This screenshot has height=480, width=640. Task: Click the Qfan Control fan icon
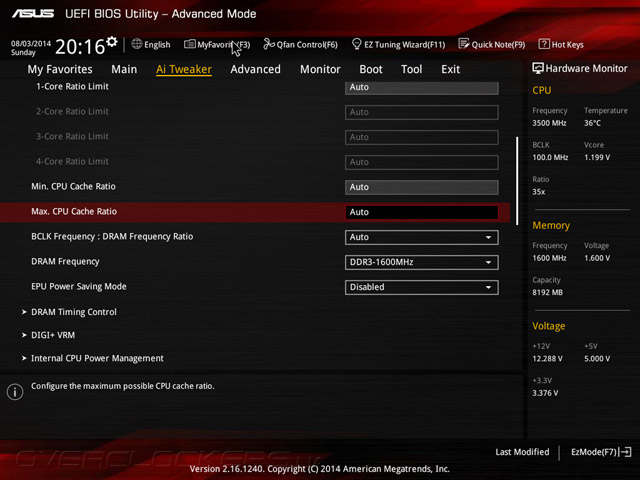tap(269, 44)
